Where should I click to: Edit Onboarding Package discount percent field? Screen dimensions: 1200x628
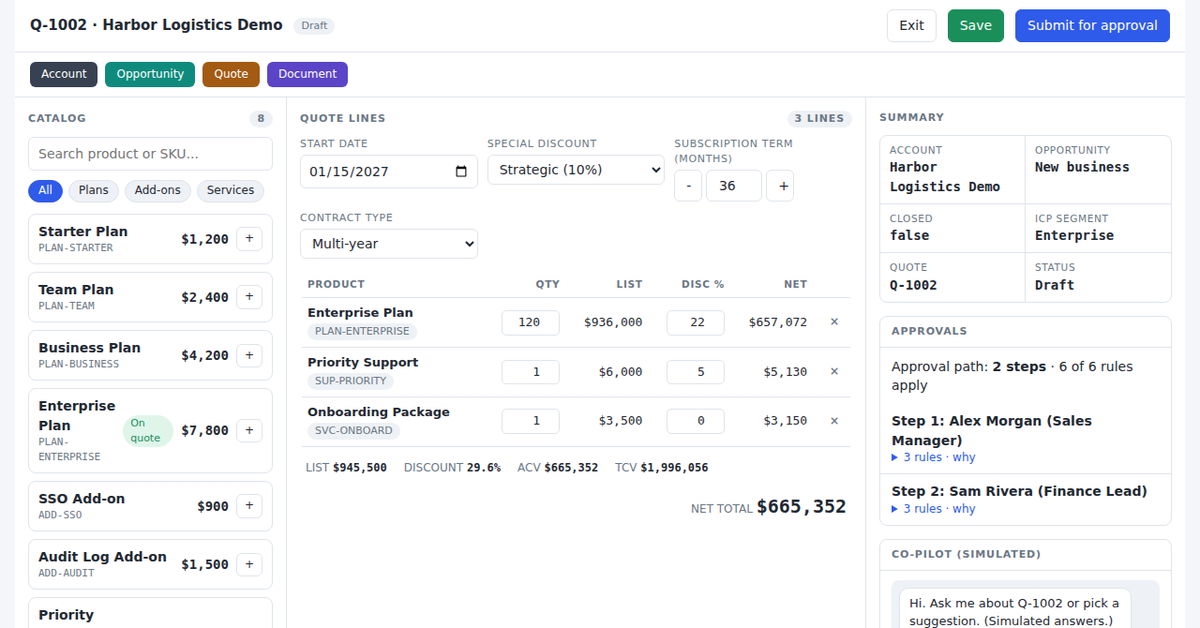[696, 421]
